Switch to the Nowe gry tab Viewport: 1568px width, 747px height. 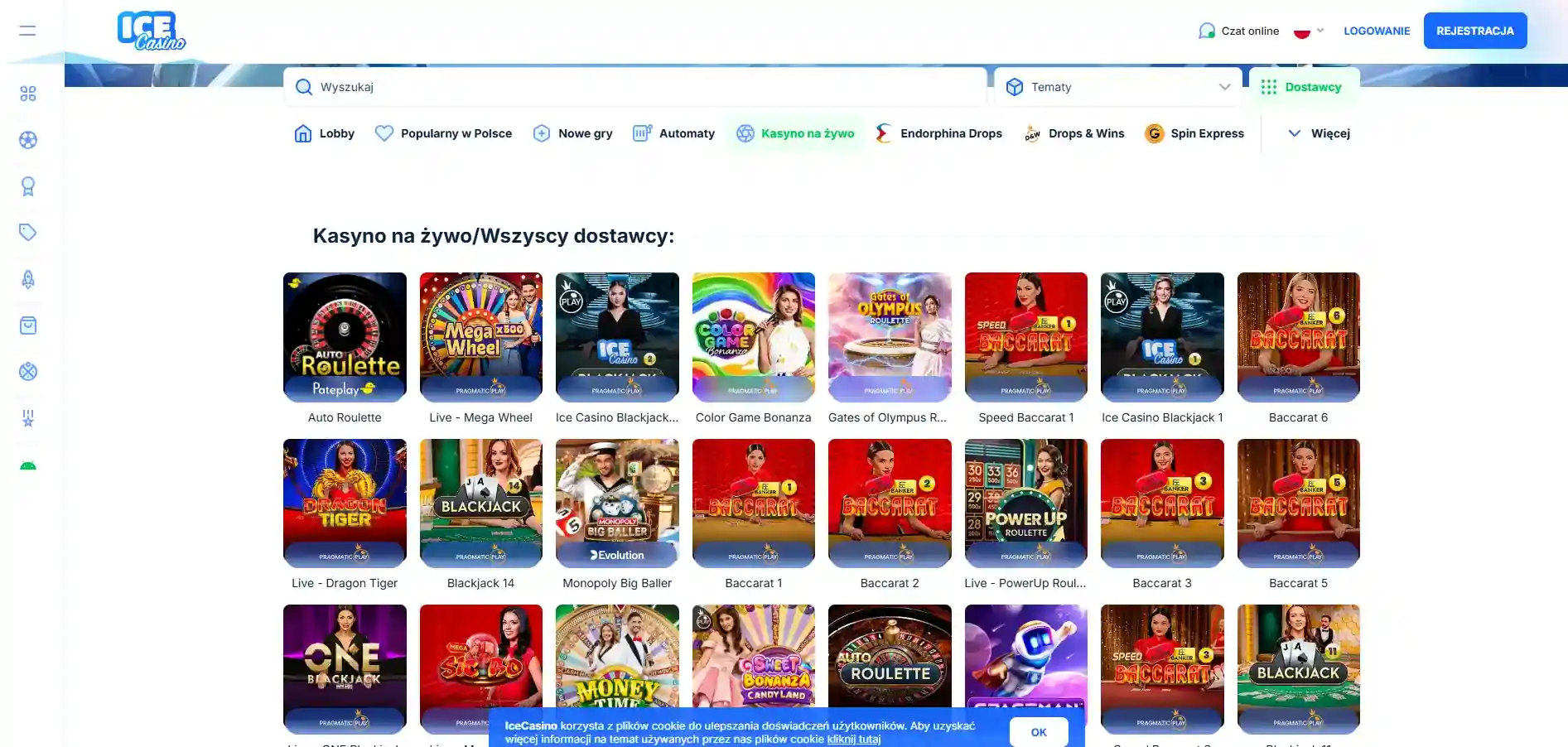[572, 133]
